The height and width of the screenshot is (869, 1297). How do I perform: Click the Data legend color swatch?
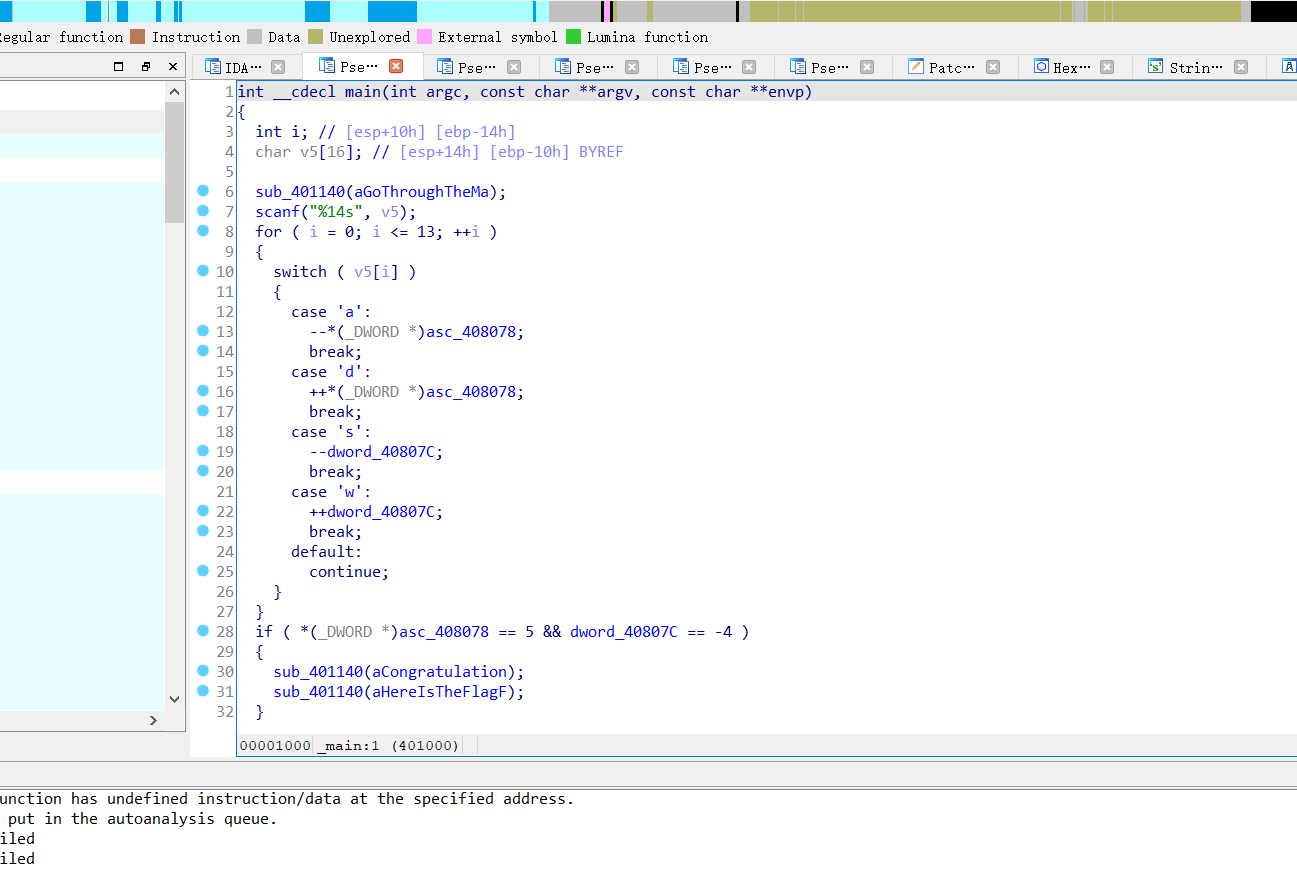[x=254, y=37]
